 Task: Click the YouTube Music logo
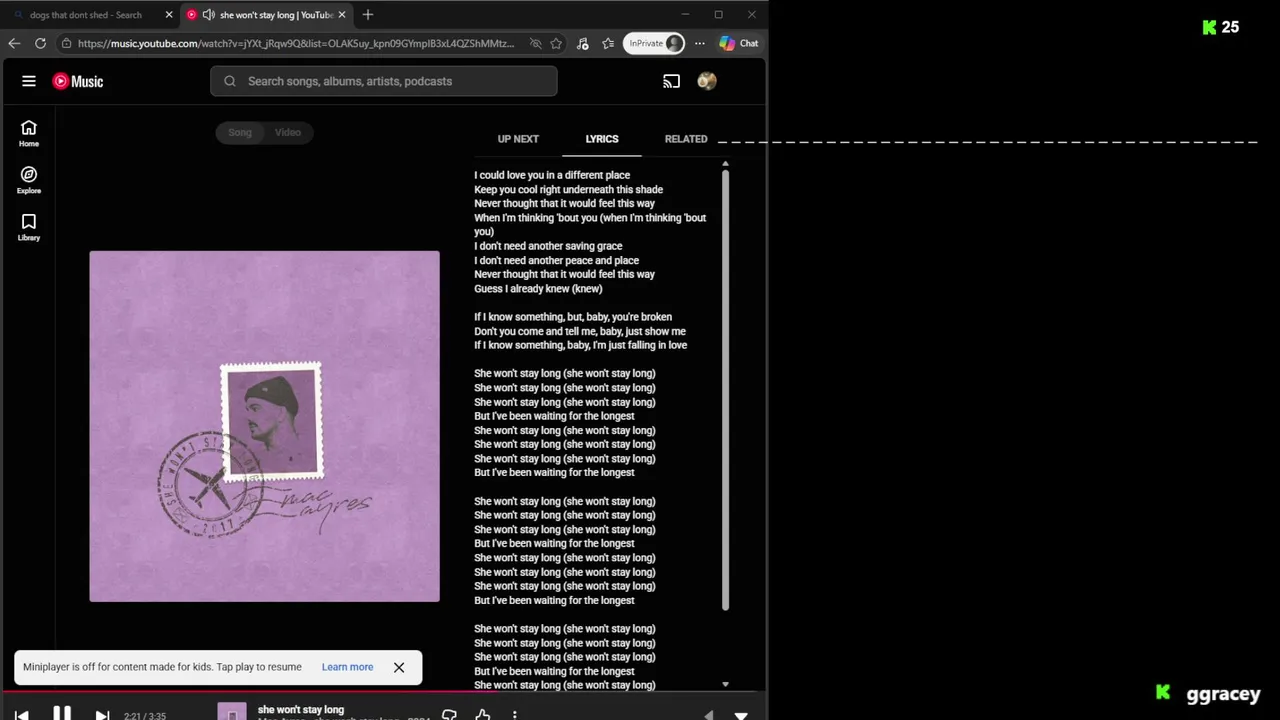78,81
